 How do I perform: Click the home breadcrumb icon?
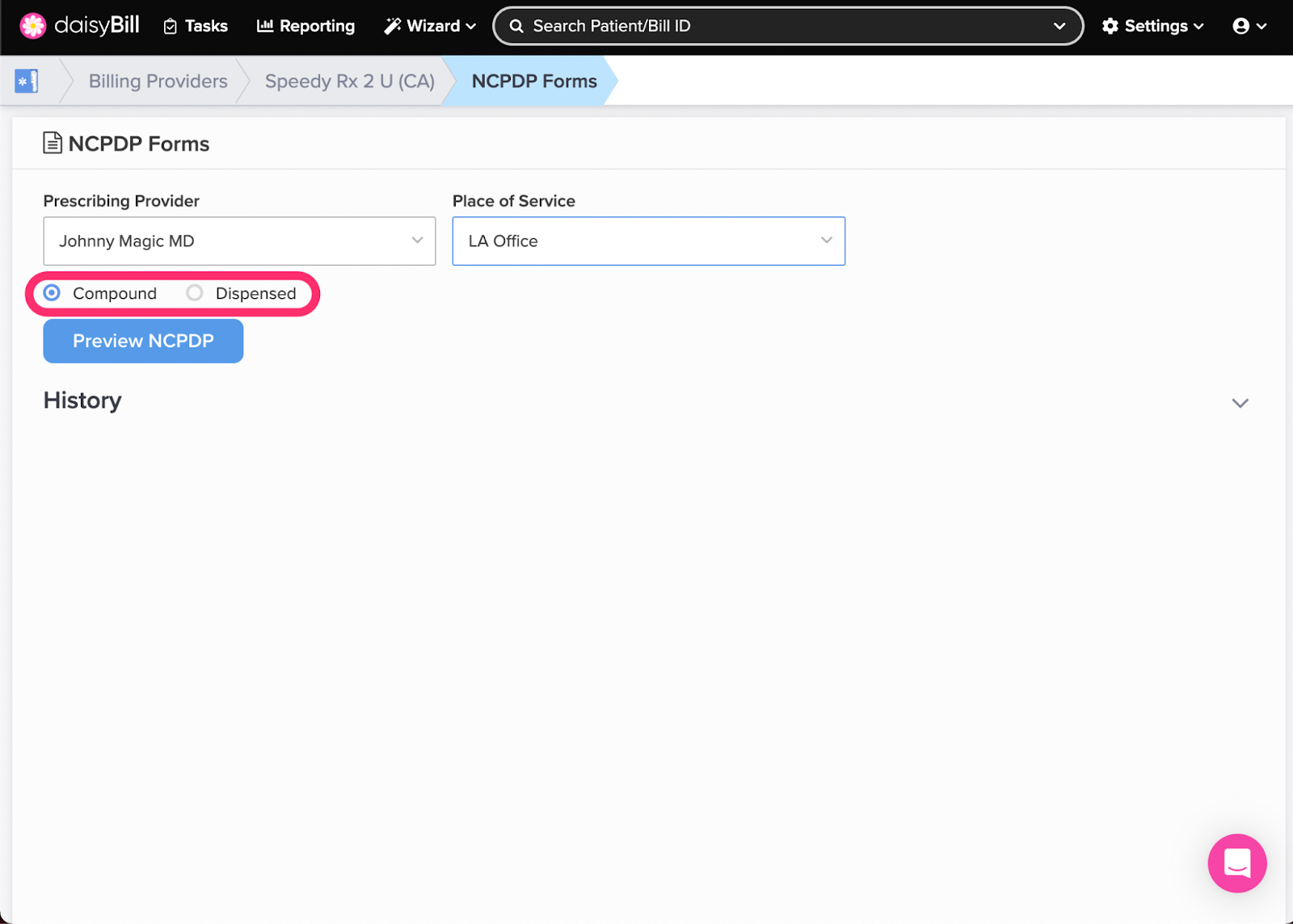(x=27, y=81)
